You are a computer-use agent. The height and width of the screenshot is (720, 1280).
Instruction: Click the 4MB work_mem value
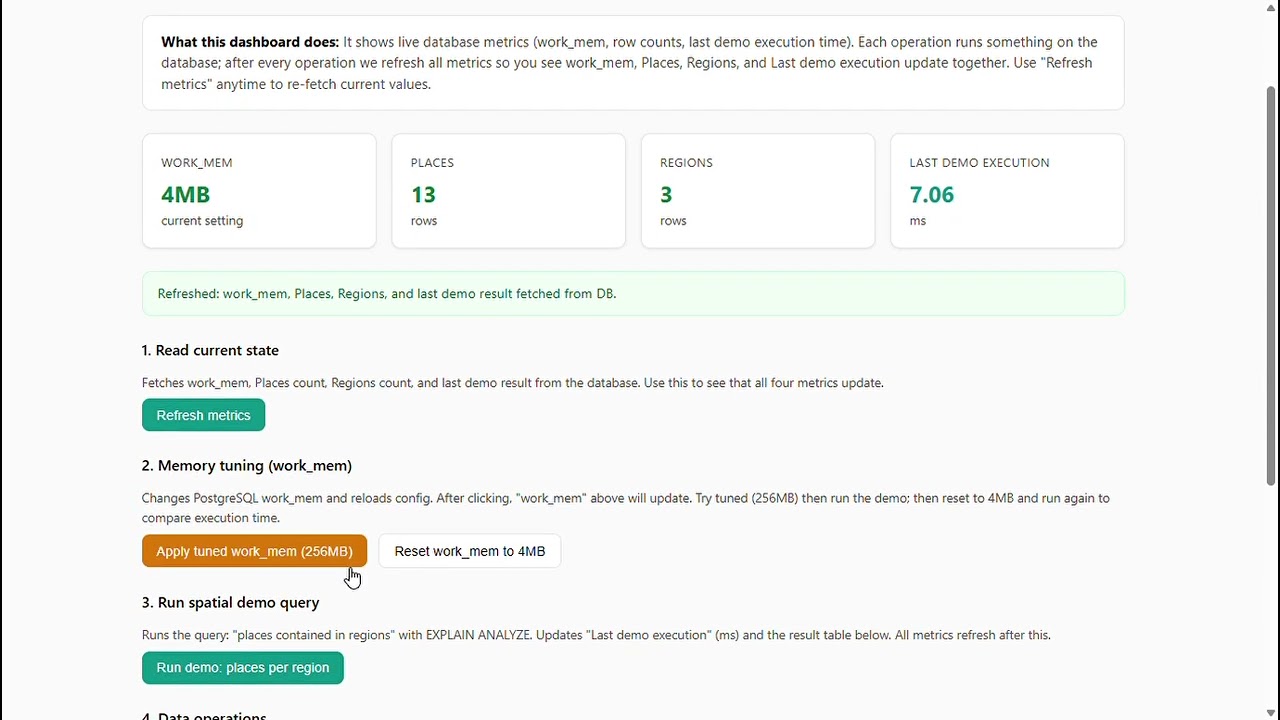pyautogui.click(x=185, y=195)
